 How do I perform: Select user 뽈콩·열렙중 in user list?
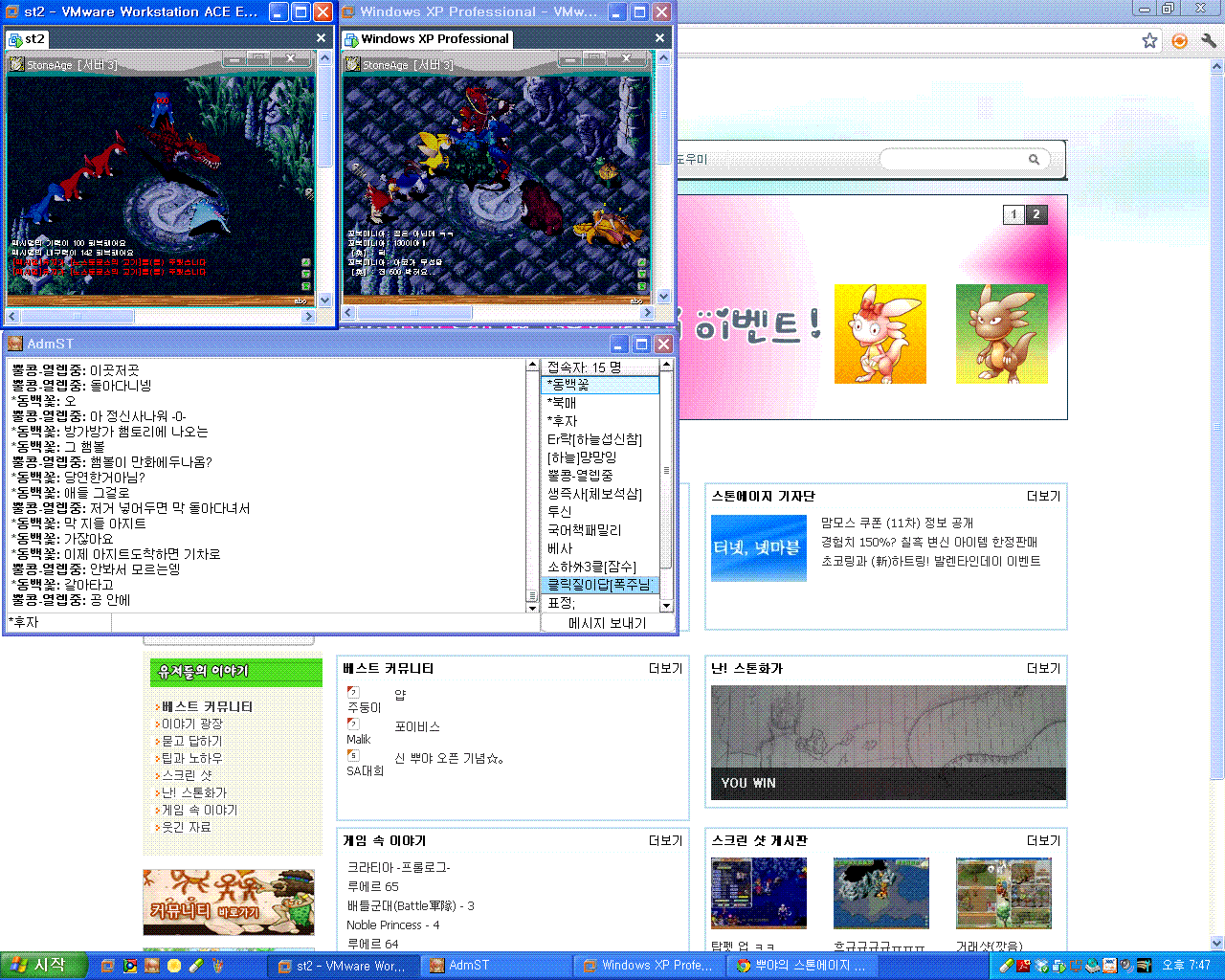point(600,476)
